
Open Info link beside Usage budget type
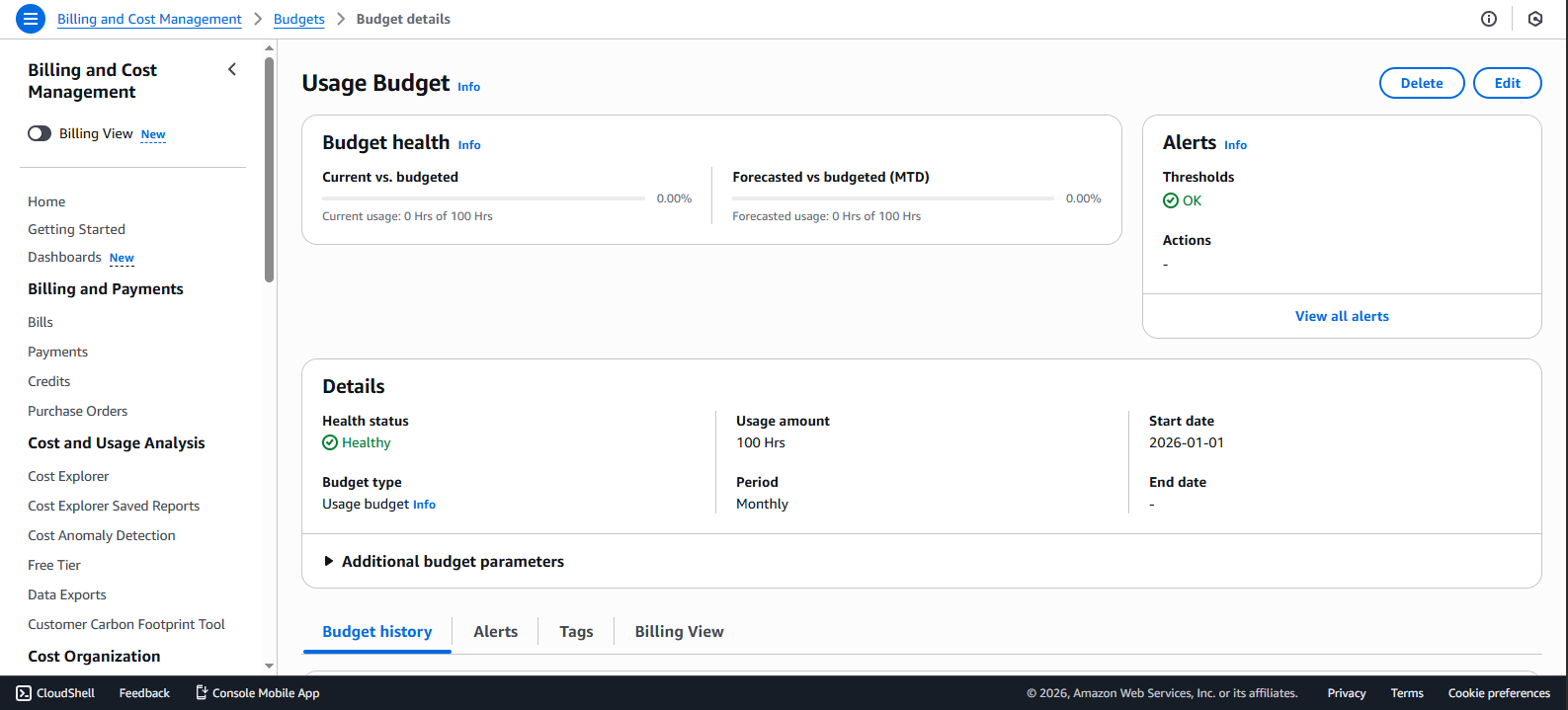[x=424, y=505]
